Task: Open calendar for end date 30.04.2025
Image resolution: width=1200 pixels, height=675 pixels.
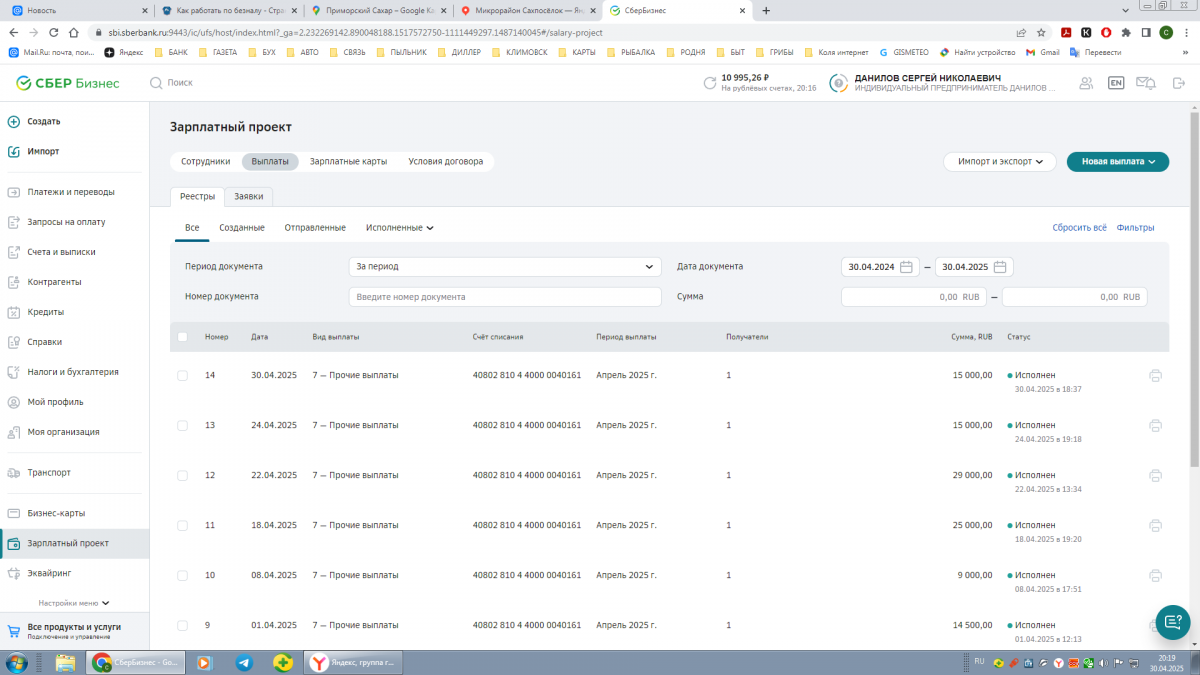Action: 1000,267
